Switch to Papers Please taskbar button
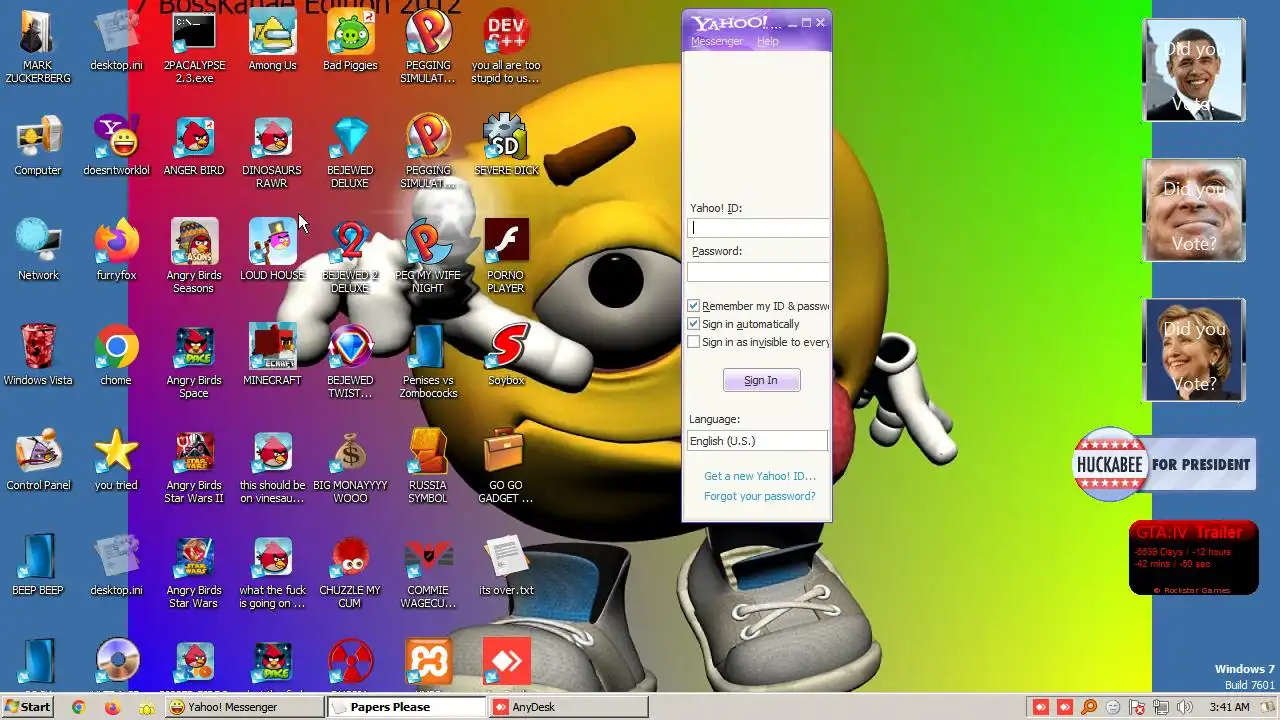Image resolution: width=1280 pixels, height=720 pixels. point(406,707)
